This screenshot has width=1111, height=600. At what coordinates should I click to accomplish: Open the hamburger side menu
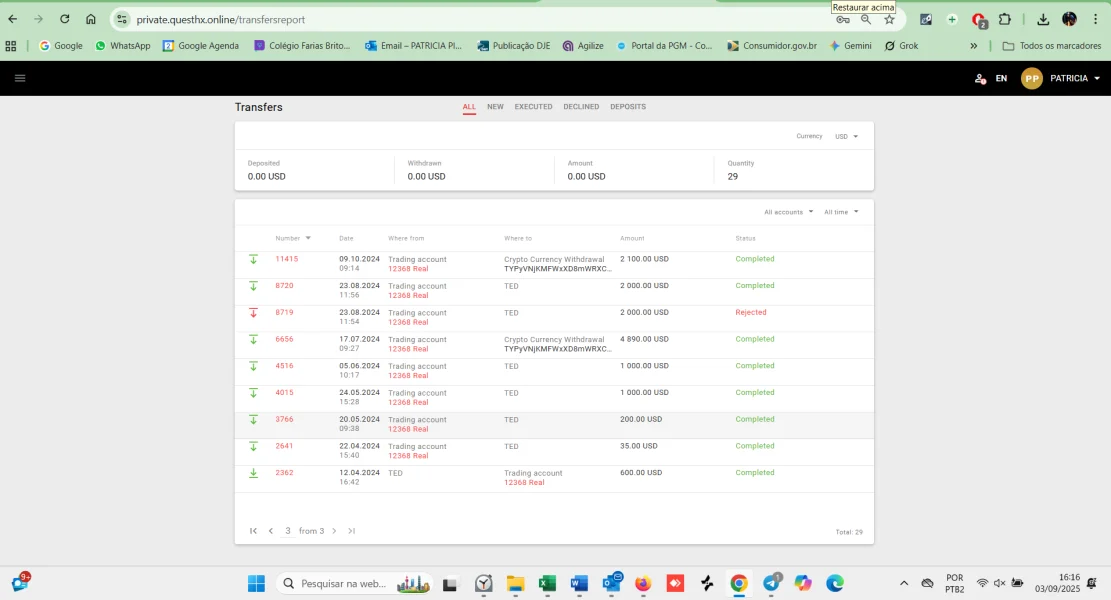20,78
